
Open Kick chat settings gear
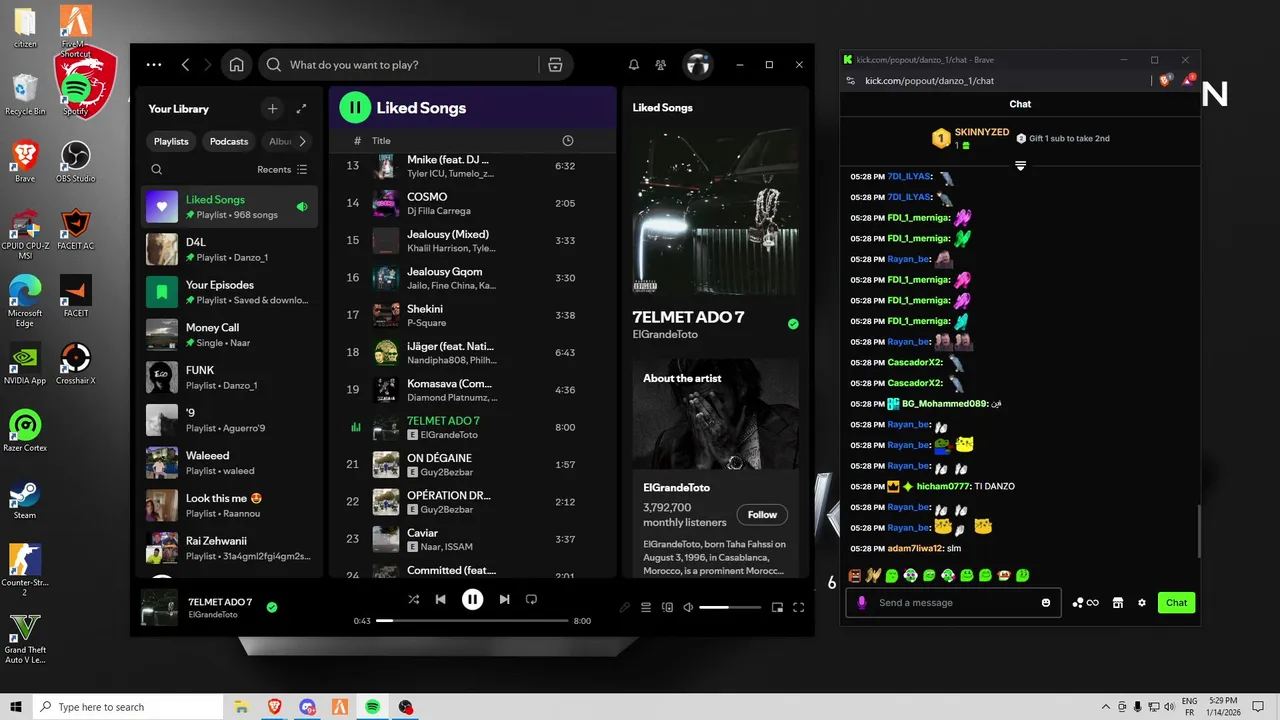click(1142, 603)
